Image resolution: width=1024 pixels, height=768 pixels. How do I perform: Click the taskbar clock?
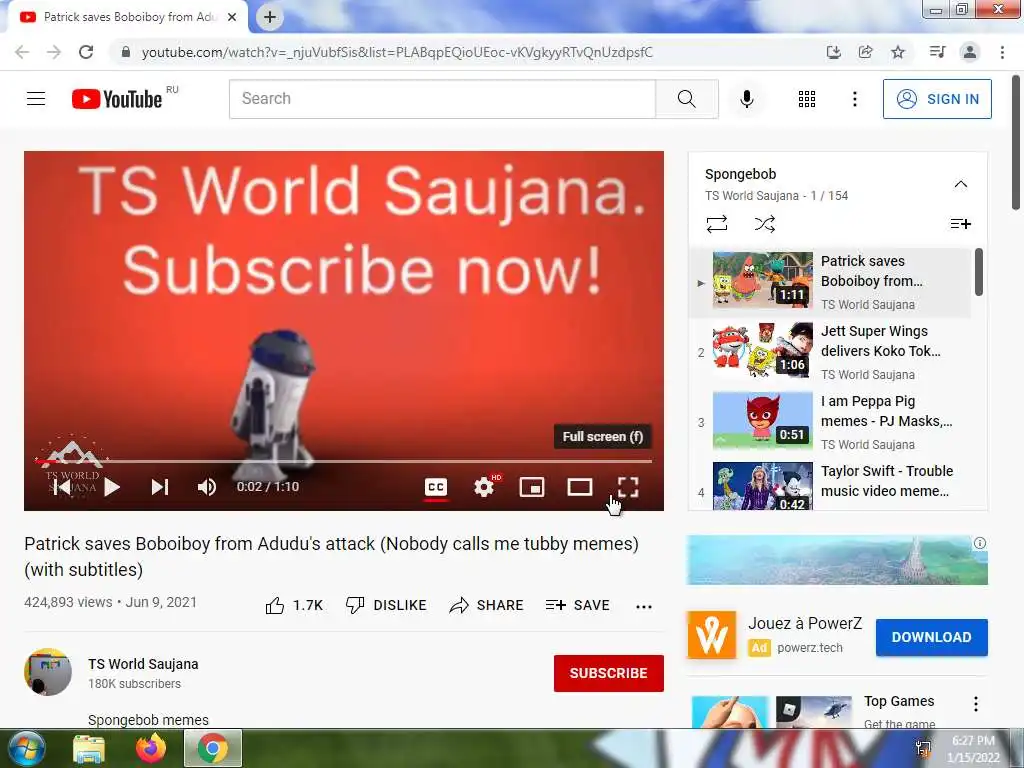[973, 749]
